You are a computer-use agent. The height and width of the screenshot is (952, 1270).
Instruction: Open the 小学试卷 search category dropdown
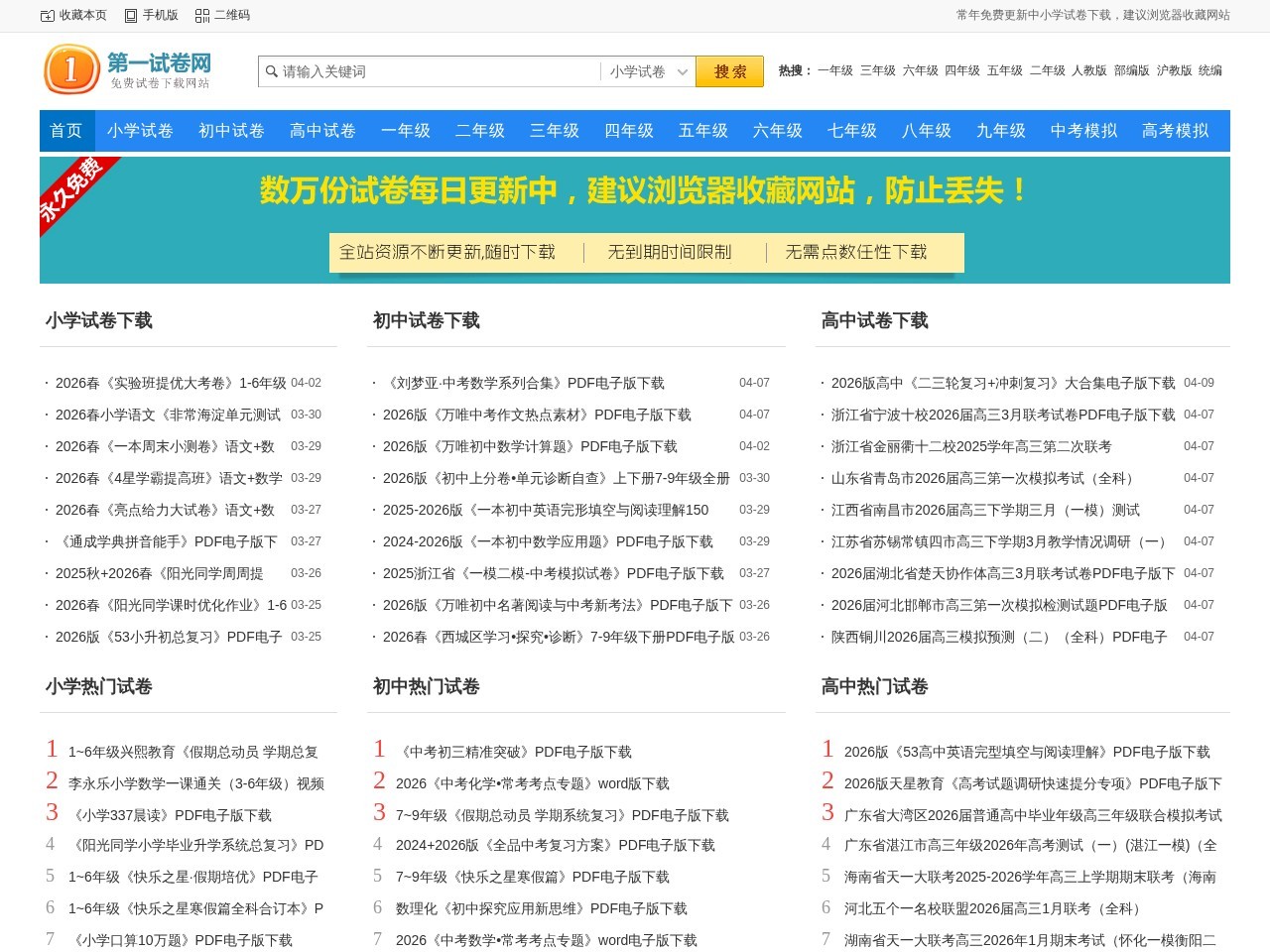(x=647, y=71)
